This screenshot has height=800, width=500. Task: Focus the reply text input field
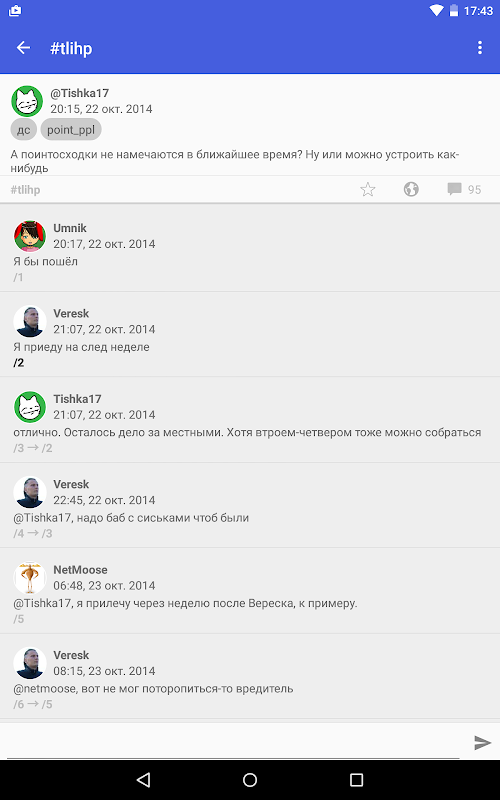[x=233, y=742]
